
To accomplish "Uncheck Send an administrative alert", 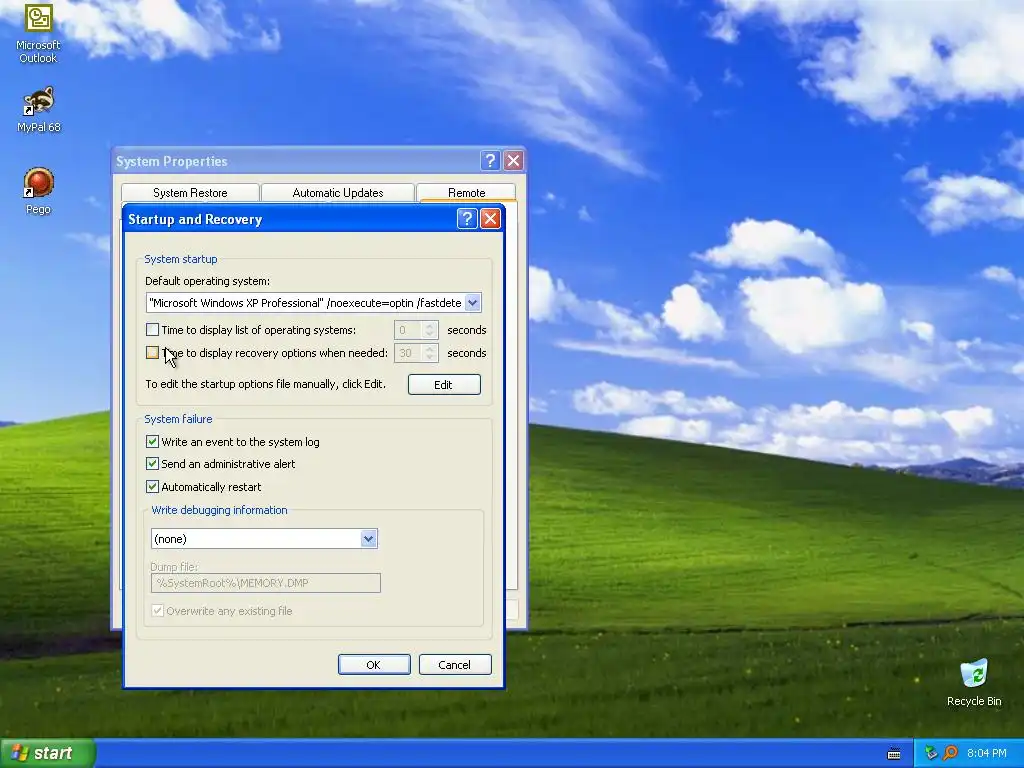I will pos(152,464).
